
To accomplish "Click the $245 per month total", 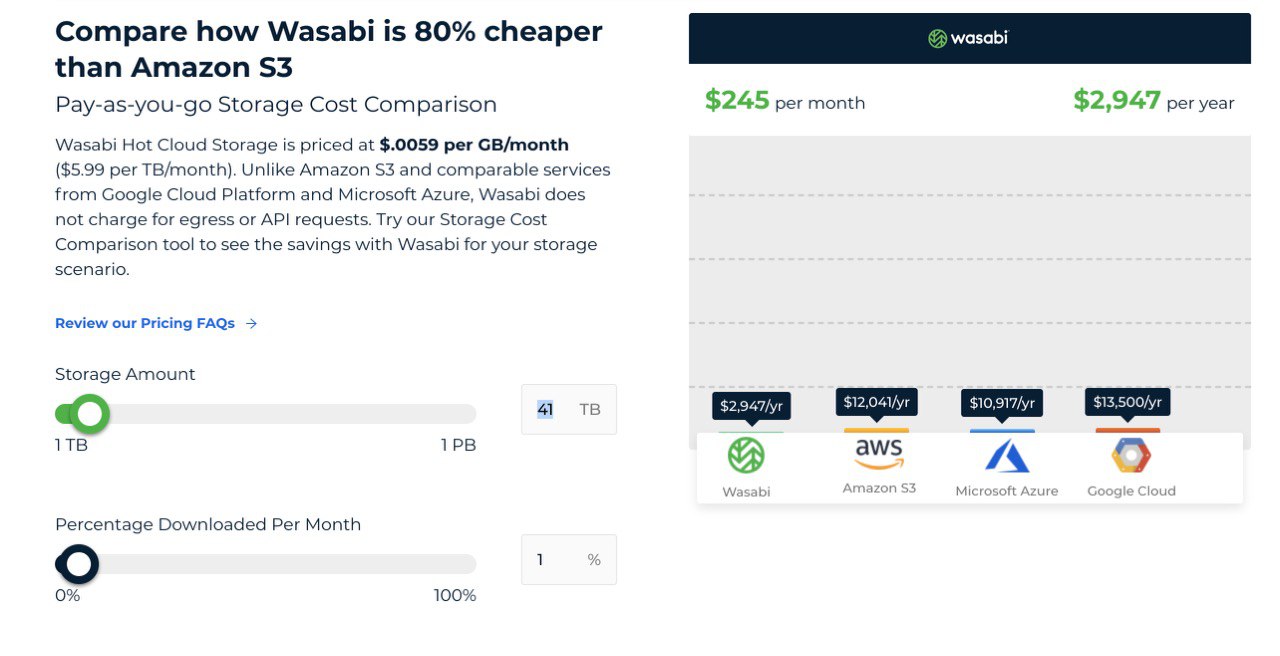I will tap(785, 101).
